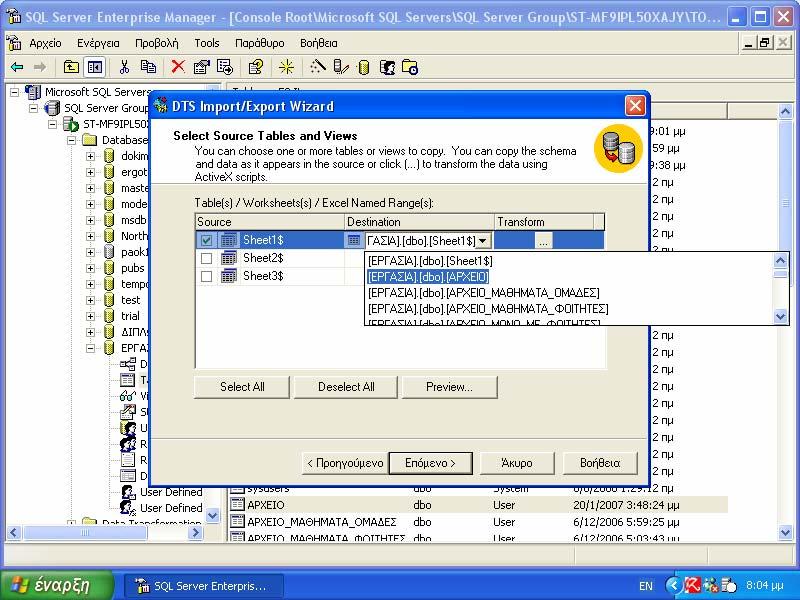Click the table icon beside Sheet2$

[229, 258]
